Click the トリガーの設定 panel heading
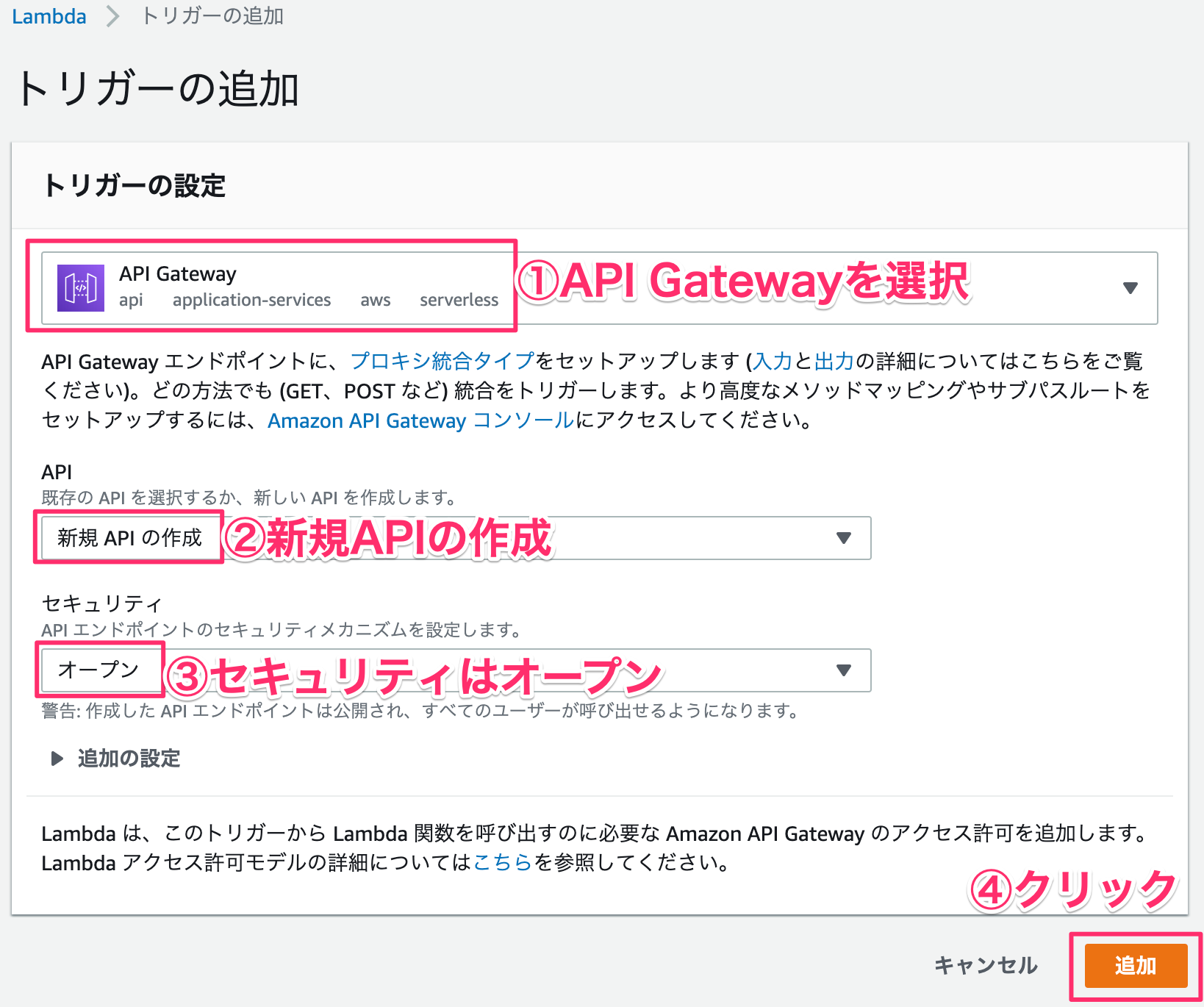This screenshot has height=1007, width=1204. pyautogui.click(x=135, y=185)
